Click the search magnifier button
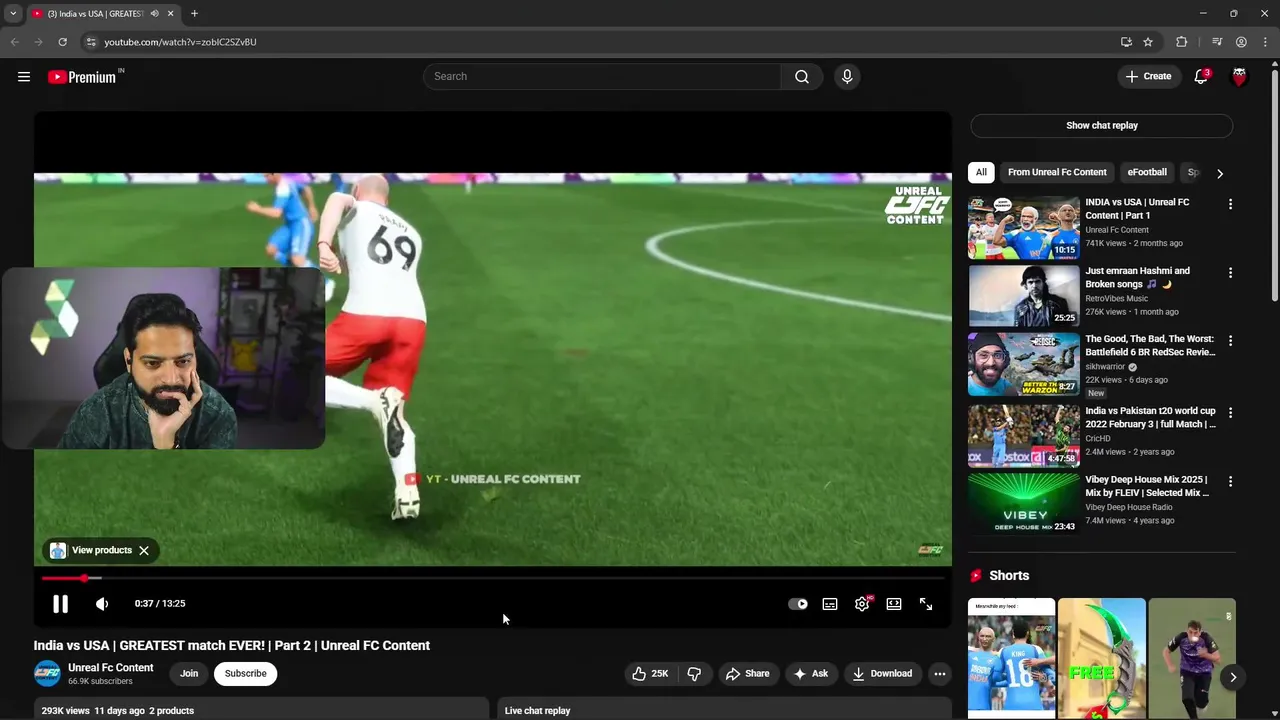1280x720 pixels. point(802,77)
